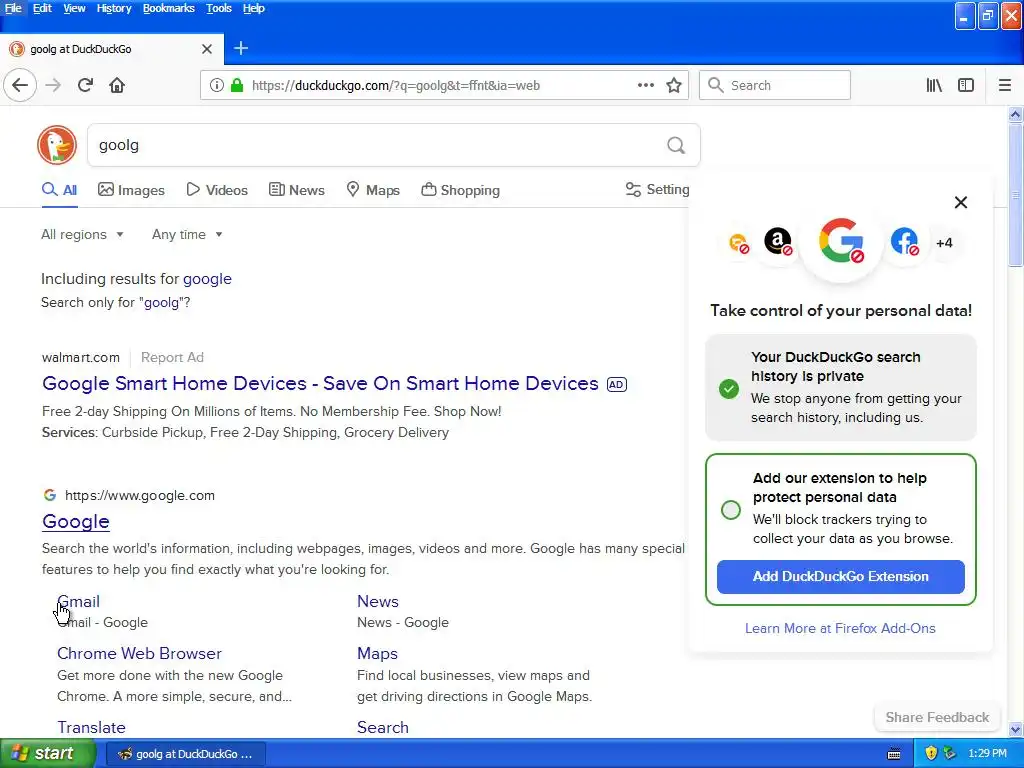This screenshot has width=1024, height=768.
Task: Switch to the News results tab
Action: (296, 190)
